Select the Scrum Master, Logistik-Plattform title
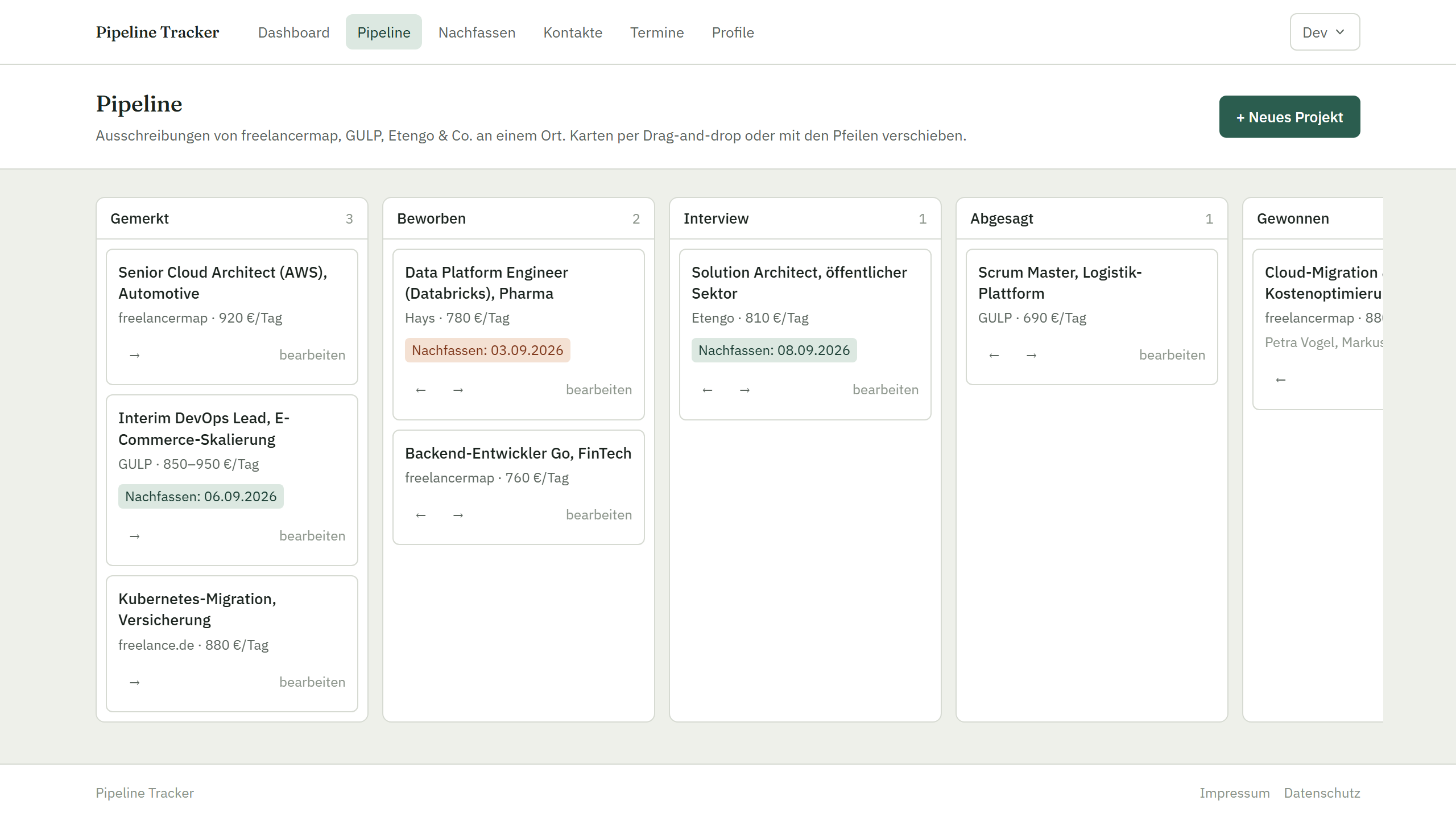This screenshot has height=817, width=1456. [x=1060, y=283]
